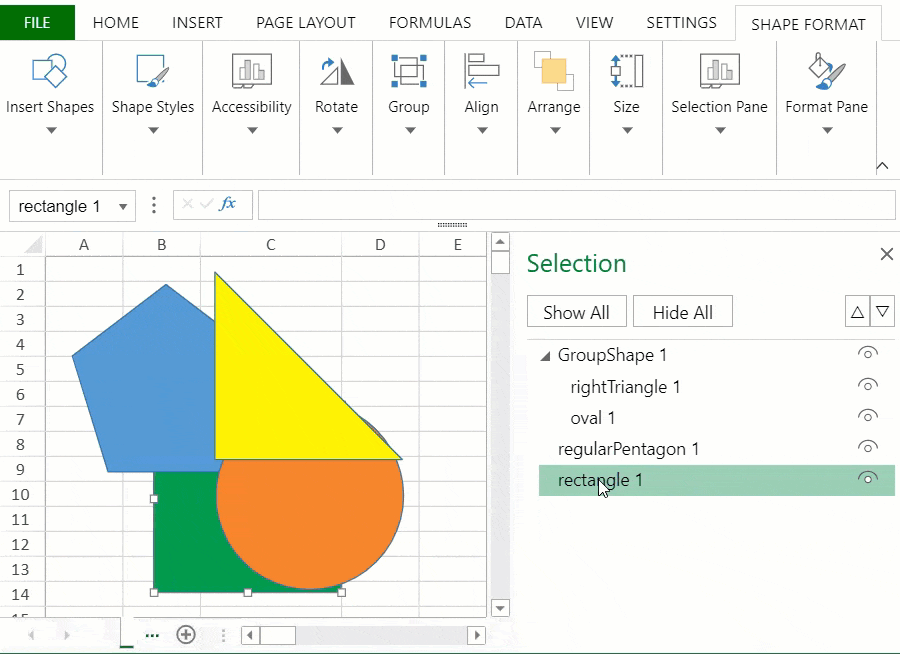Click the three-dot options beside name box

[x=154, y=205]
